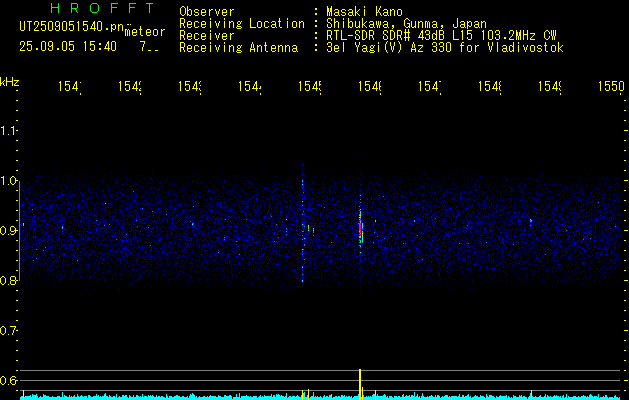Click the 1.0 frequency axis label
Viewport: 629px width, 400px height.
(8, 181)
